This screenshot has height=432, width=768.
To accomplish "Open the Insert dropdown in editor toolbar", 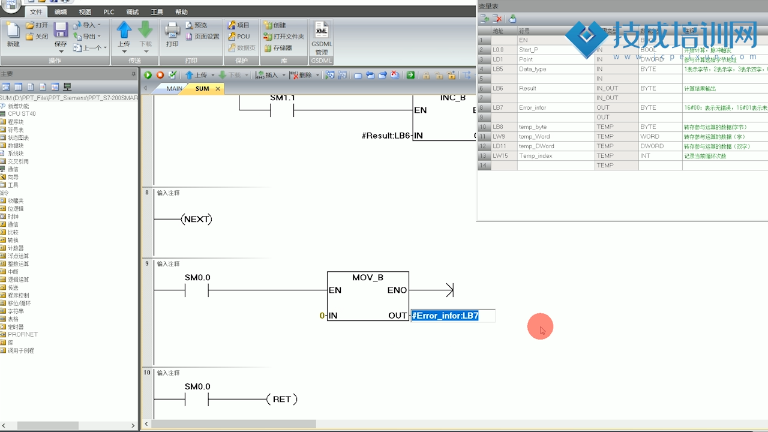I will pyautogui.click(x=284, y=75).
